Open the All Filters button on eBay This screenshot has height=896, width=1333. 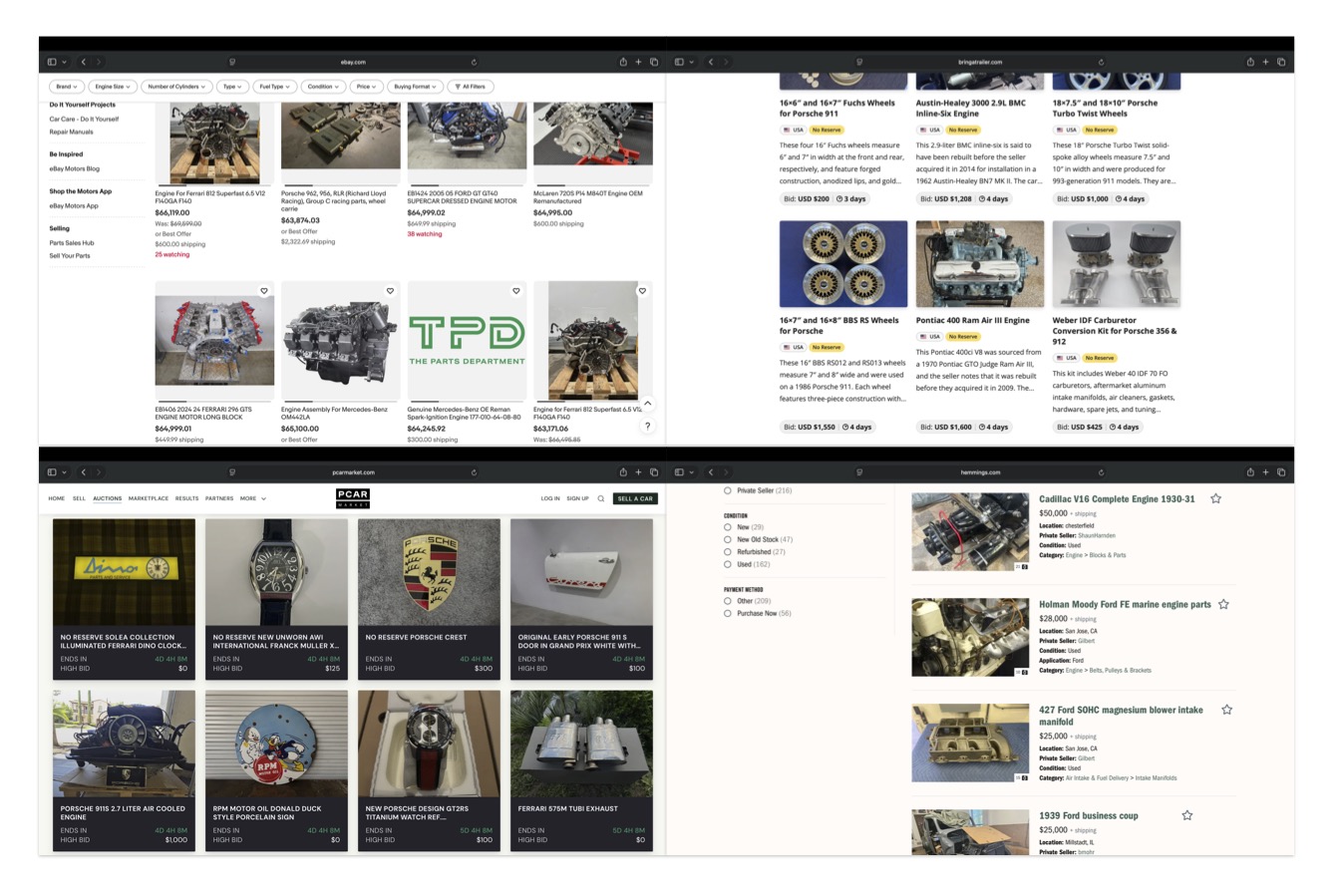click(469, 87)
